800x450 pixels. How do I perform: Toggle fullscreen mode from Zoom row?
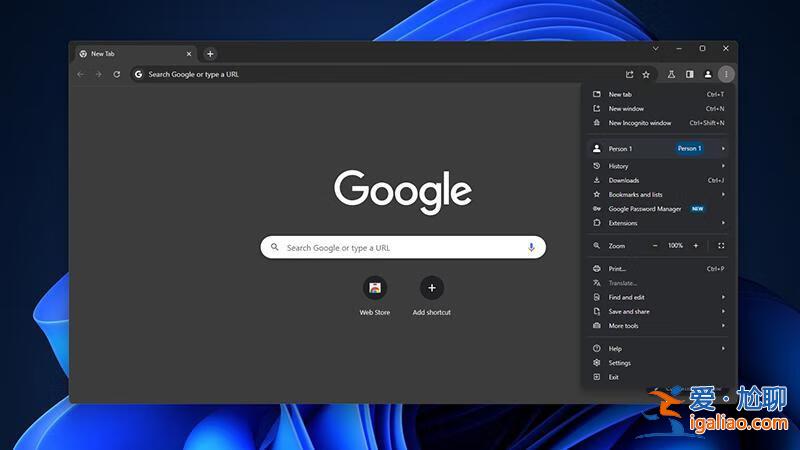721,245
